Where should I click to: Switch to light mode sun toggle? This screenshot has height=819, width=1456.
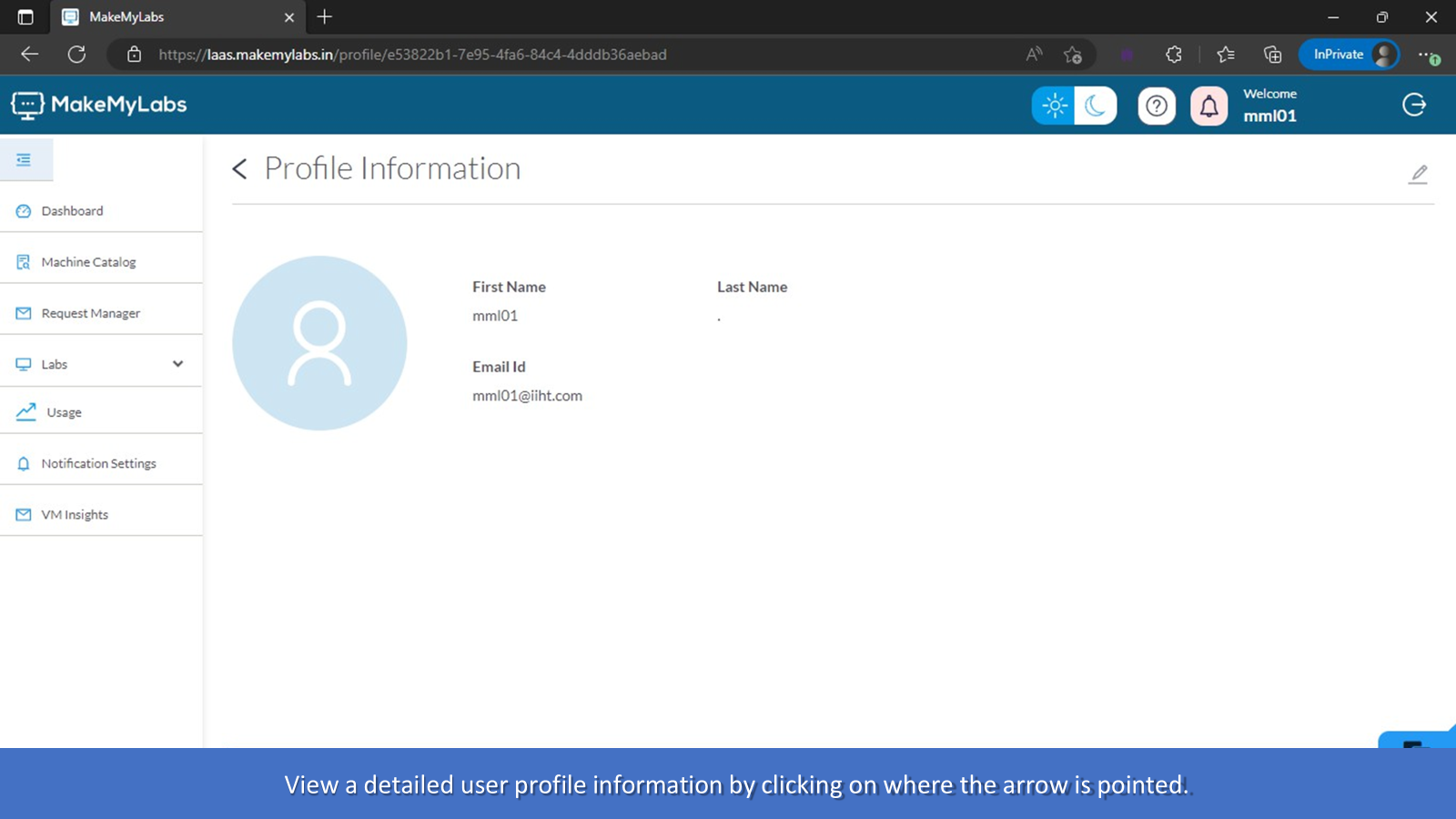click(x=1054, y=106)
